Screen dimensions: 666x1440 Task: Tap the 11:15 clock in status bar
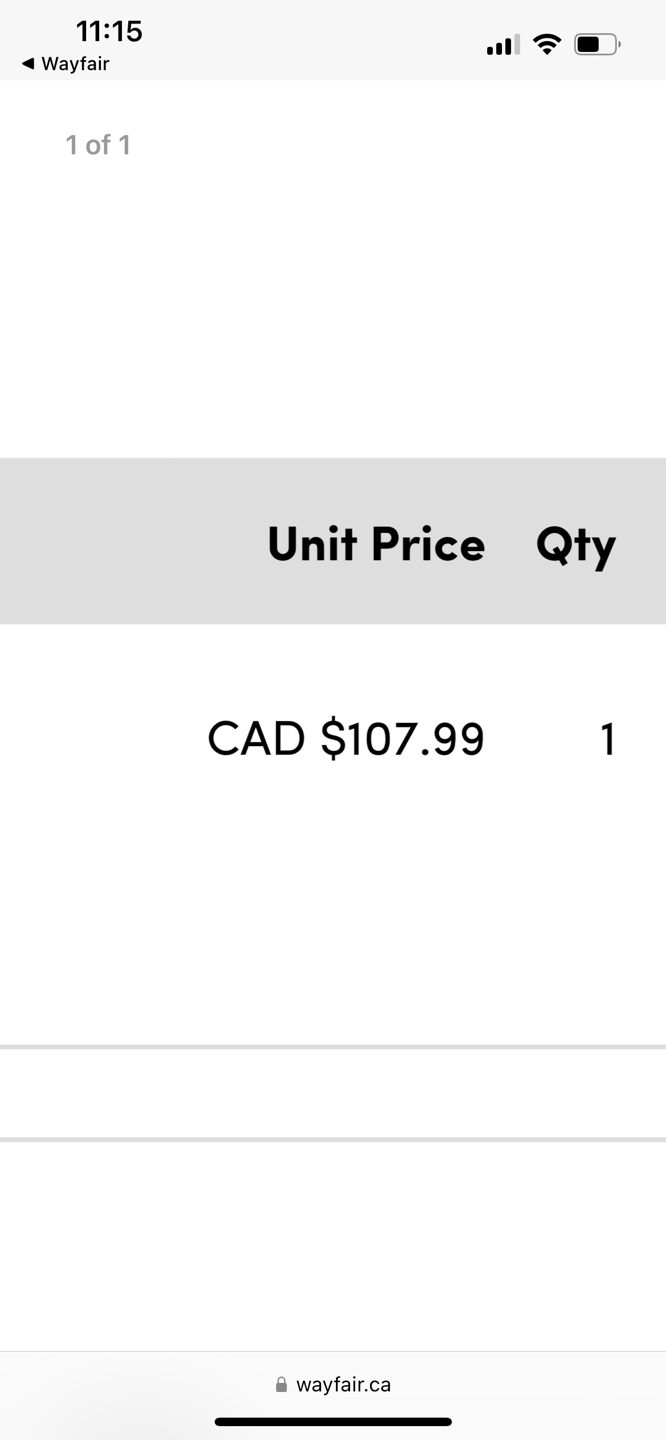(109, 31)
